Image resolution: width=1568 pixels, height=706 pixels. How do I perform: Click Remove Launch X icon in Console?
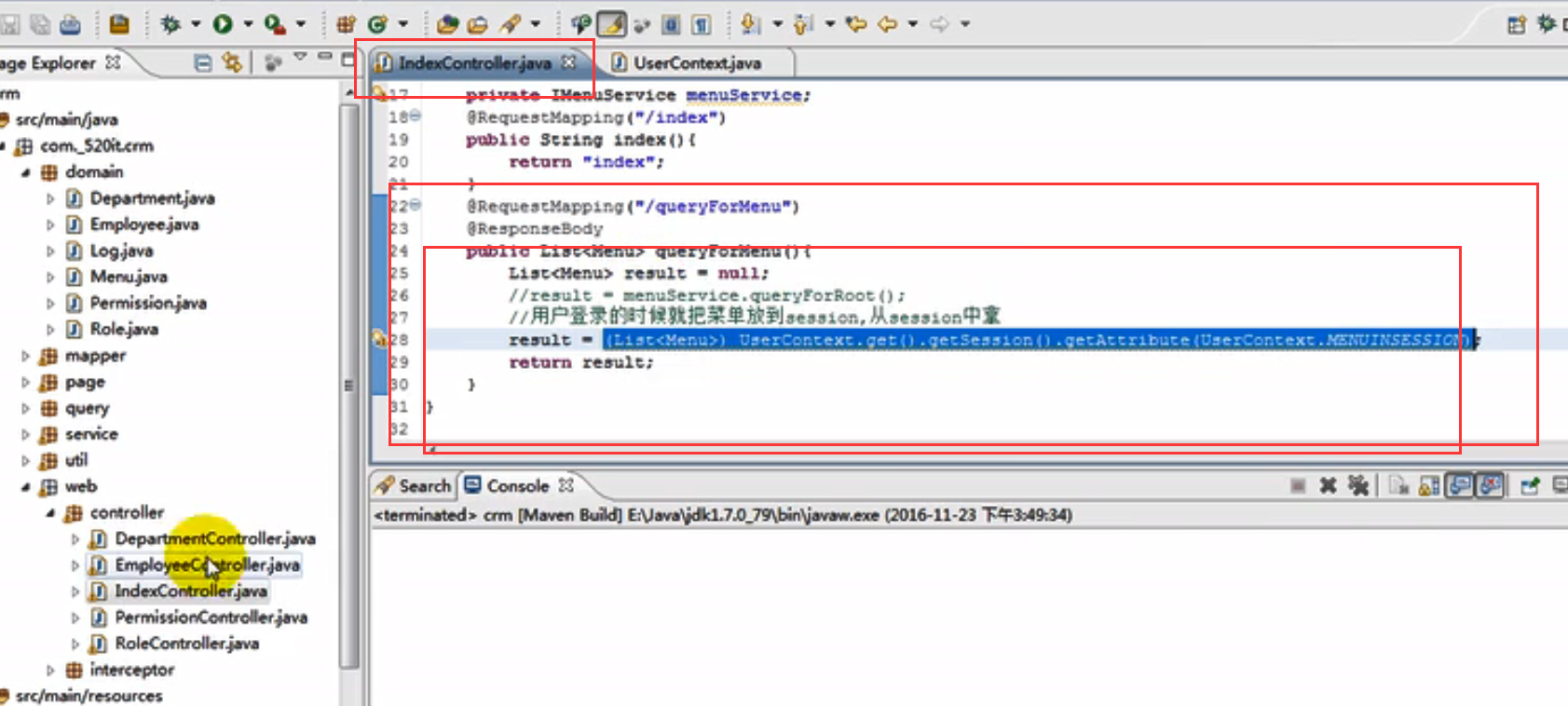coord(1328,485)
